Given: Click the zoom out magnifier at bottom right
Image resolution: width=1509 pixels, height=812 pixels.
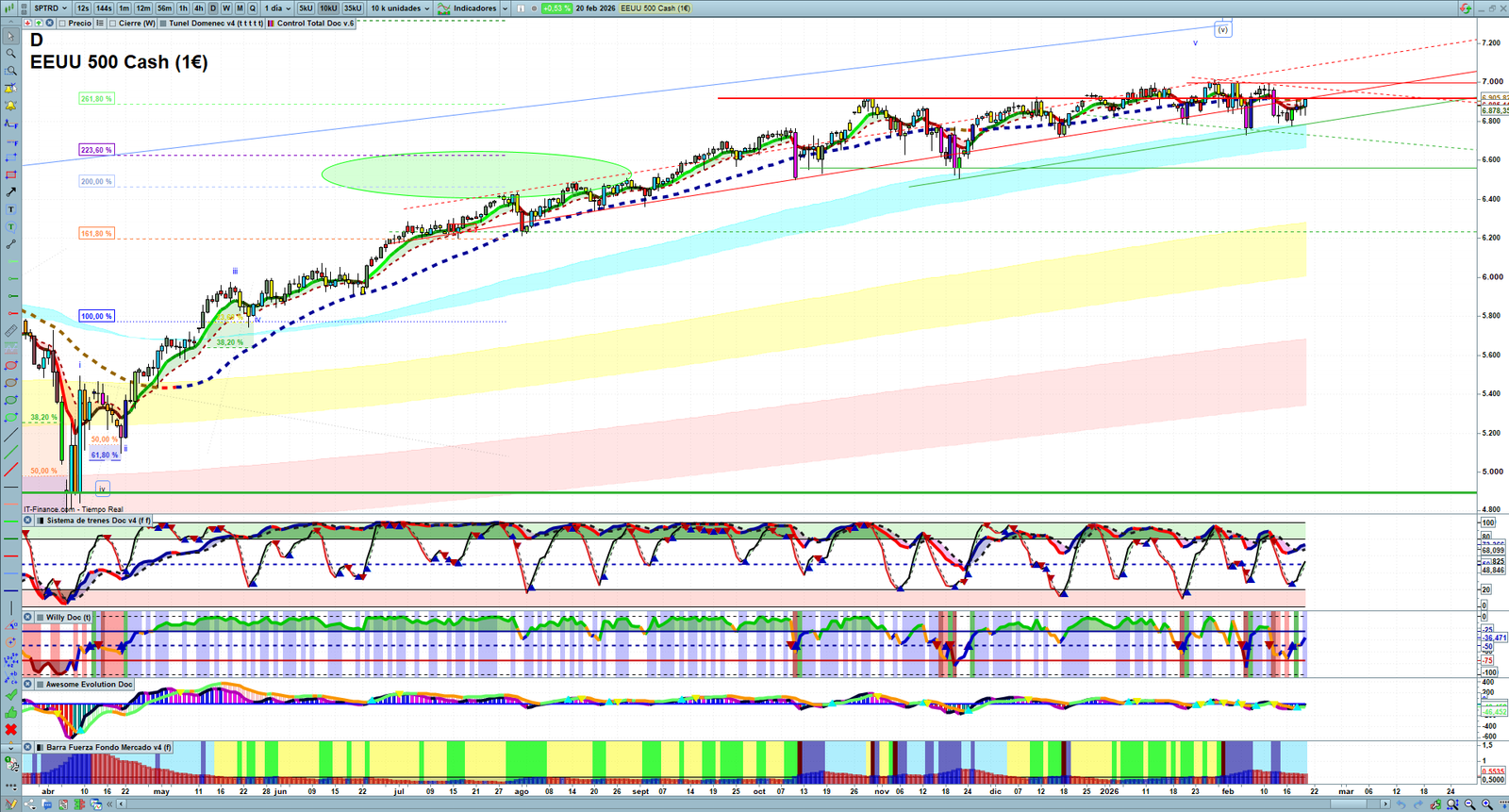Looking at the screenshot, I should [1469, 804].
